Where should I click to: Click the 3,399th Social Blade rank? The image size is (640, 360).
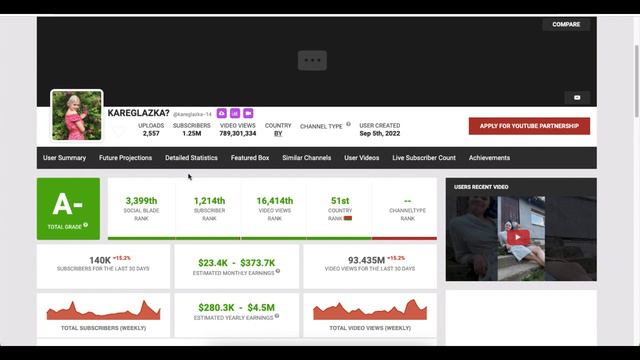point(141,201)
